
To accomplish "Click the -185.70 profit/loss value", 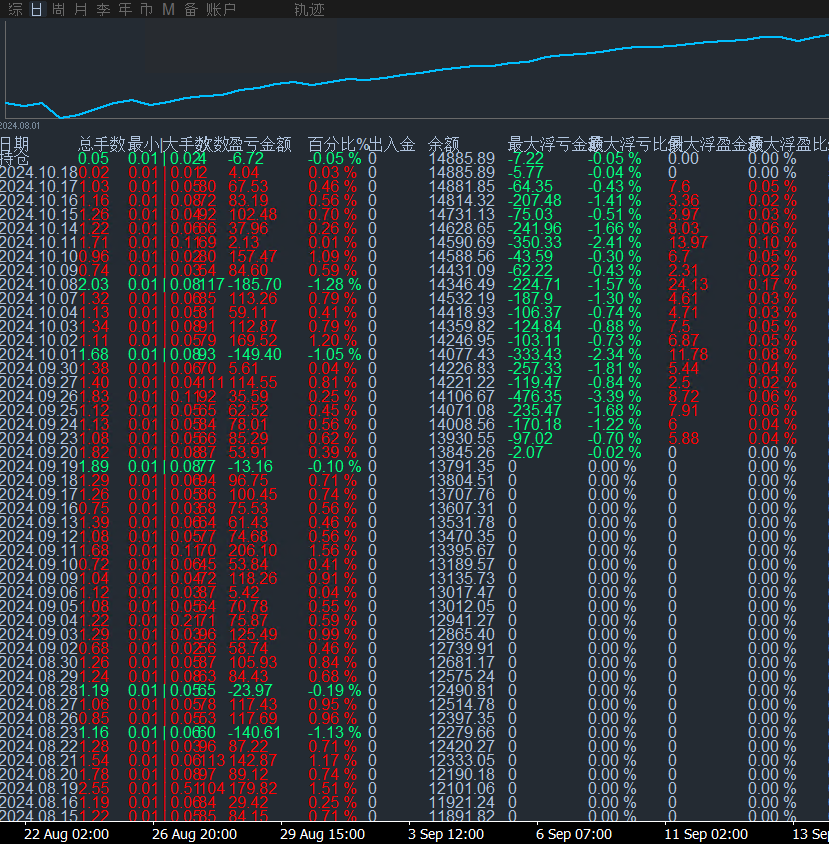I will (x=255, y=284).
